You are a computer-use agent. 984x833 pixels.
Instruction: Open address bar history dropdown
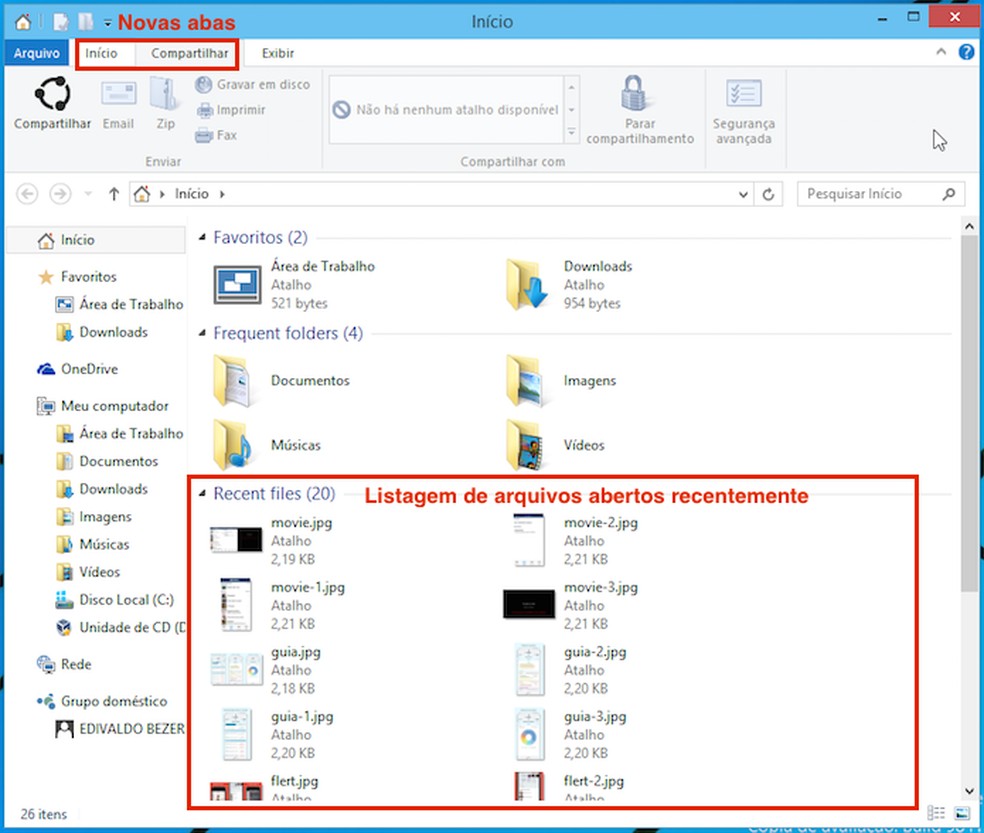[743, 195]
